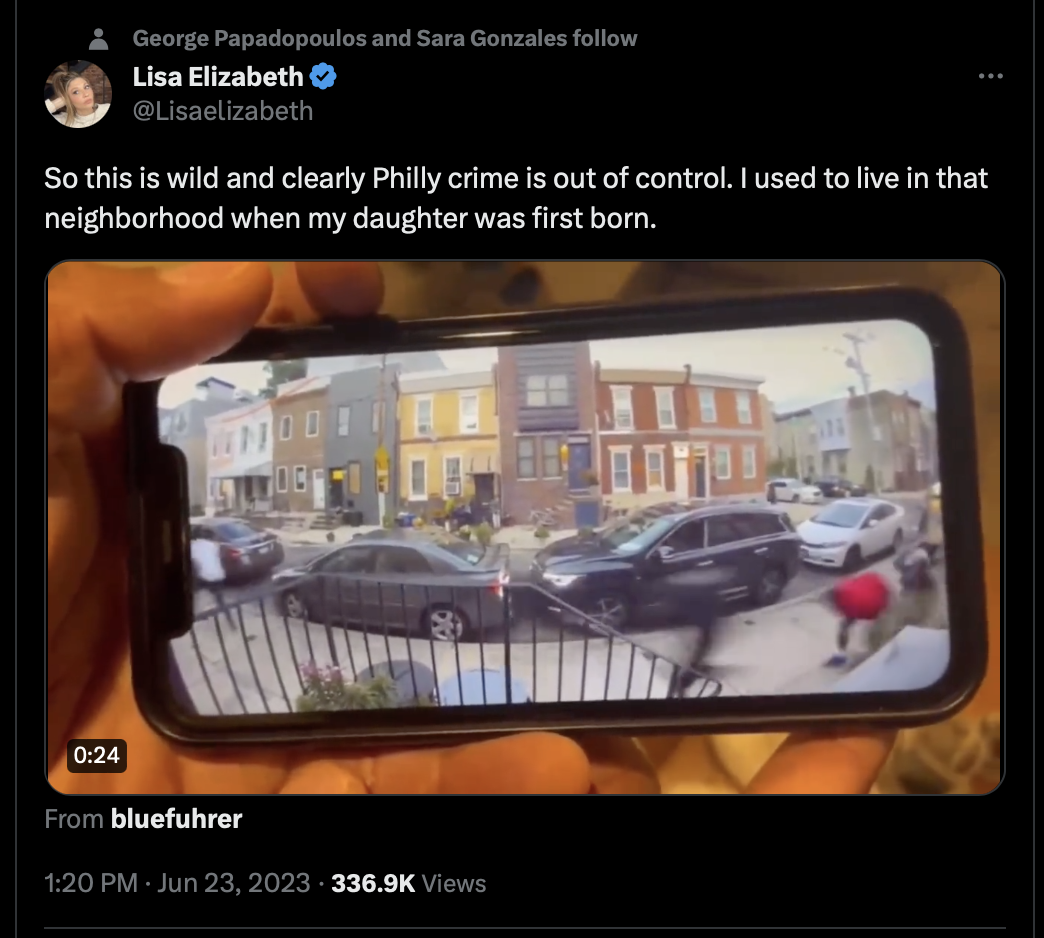Viewport: 1044px width, 938px height.
Task: Open the 336.9K Views count
Action: (x=408, y=883)
